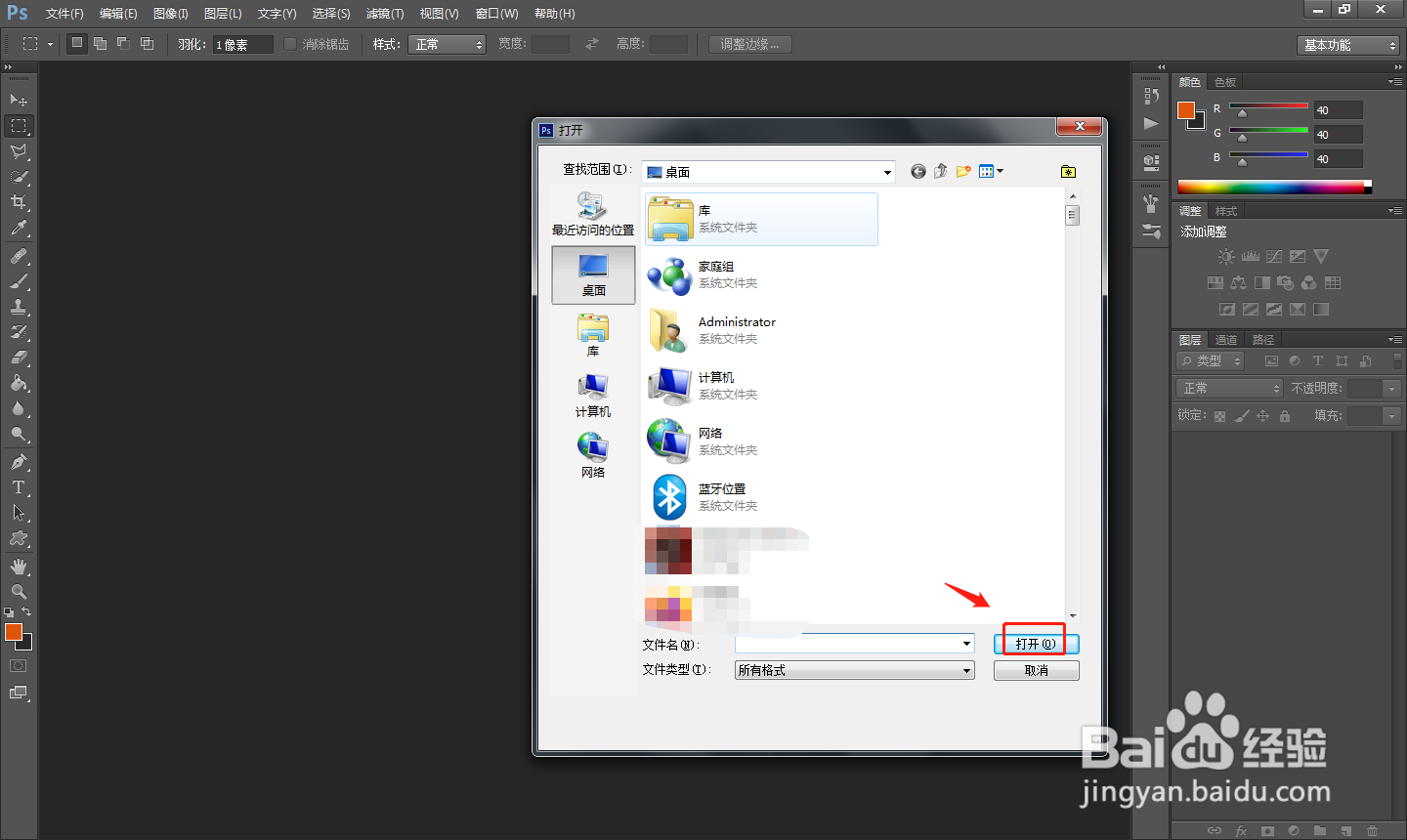
Task: Choose Subtract from selection mode
Action: [124, 44]
